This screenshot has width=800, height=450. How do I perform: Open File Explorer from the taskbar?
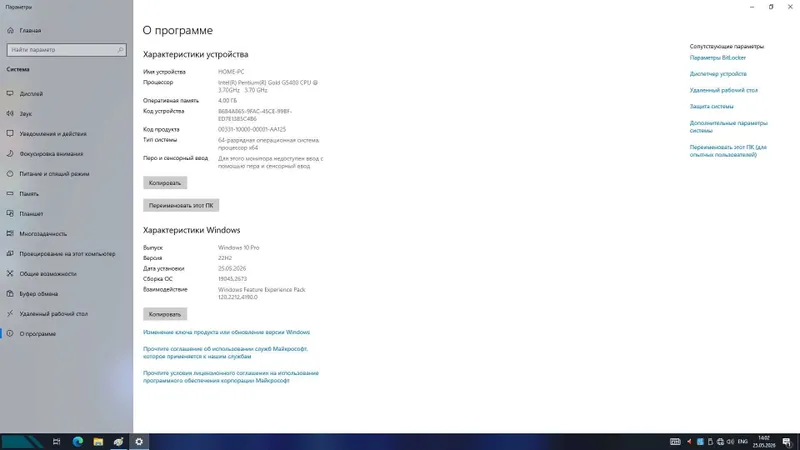point(98,442)
